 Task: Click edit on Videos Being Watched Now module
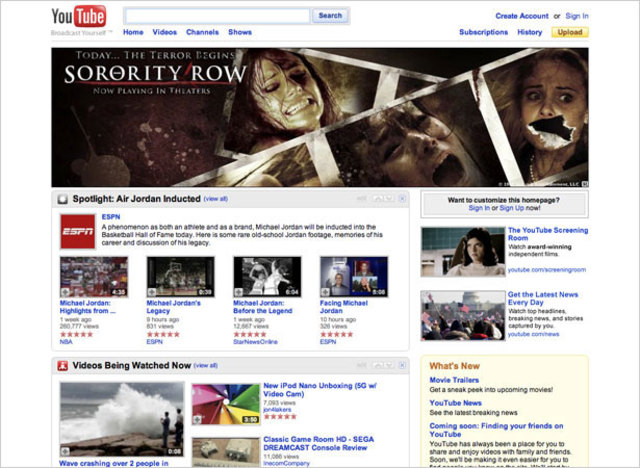[361, 365]
